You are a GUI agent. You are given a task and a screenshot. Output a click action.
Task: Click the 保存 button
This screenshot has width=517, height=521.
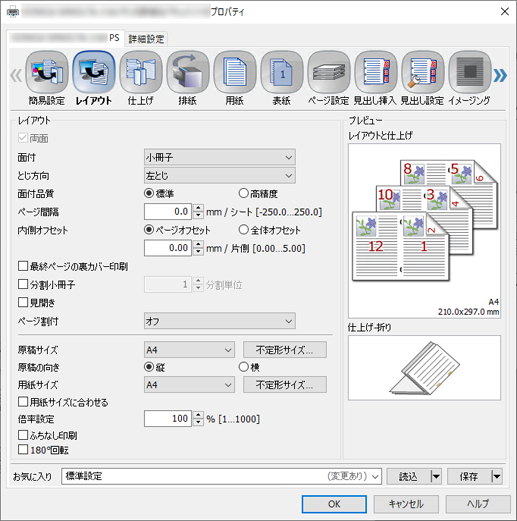tap(469, 476)
